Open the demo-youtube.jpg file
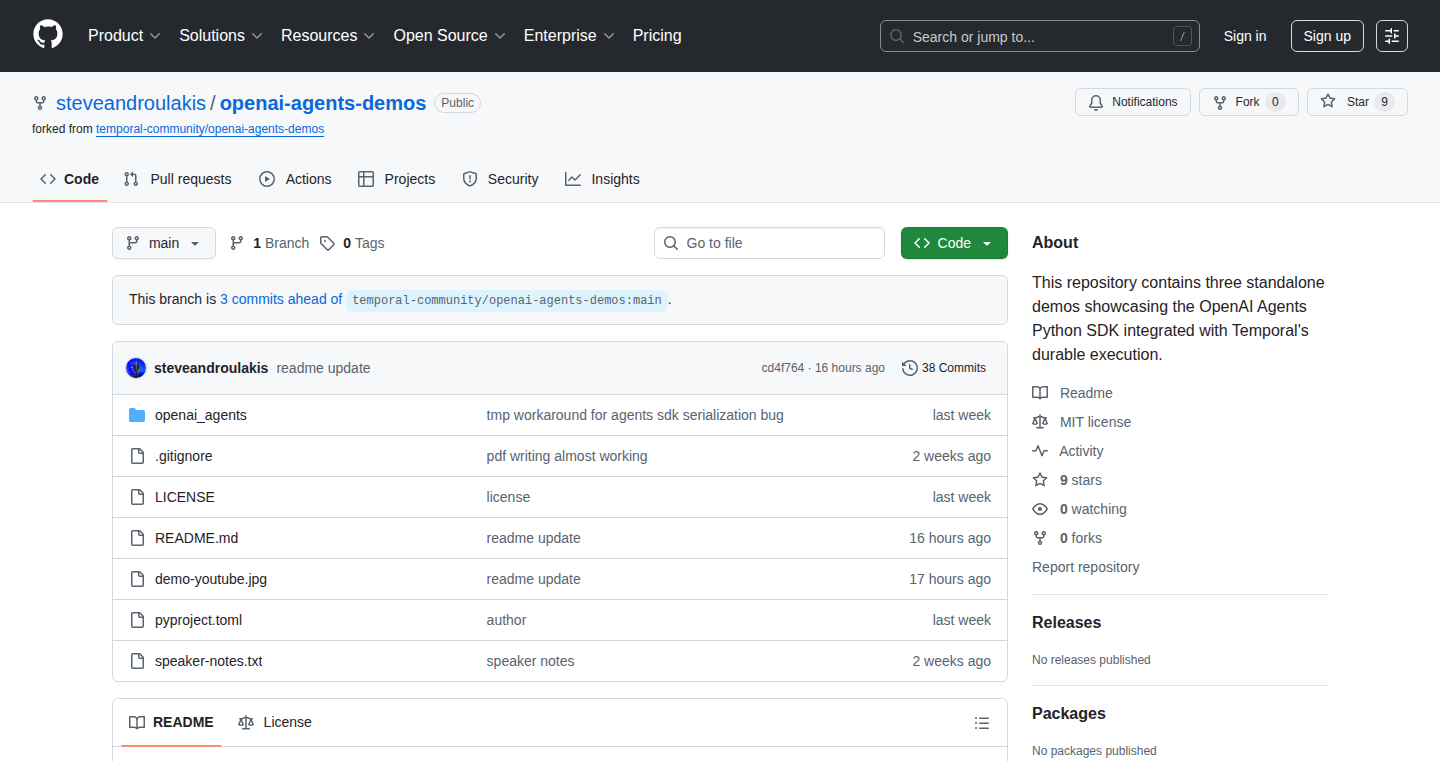 click(211, 579)
